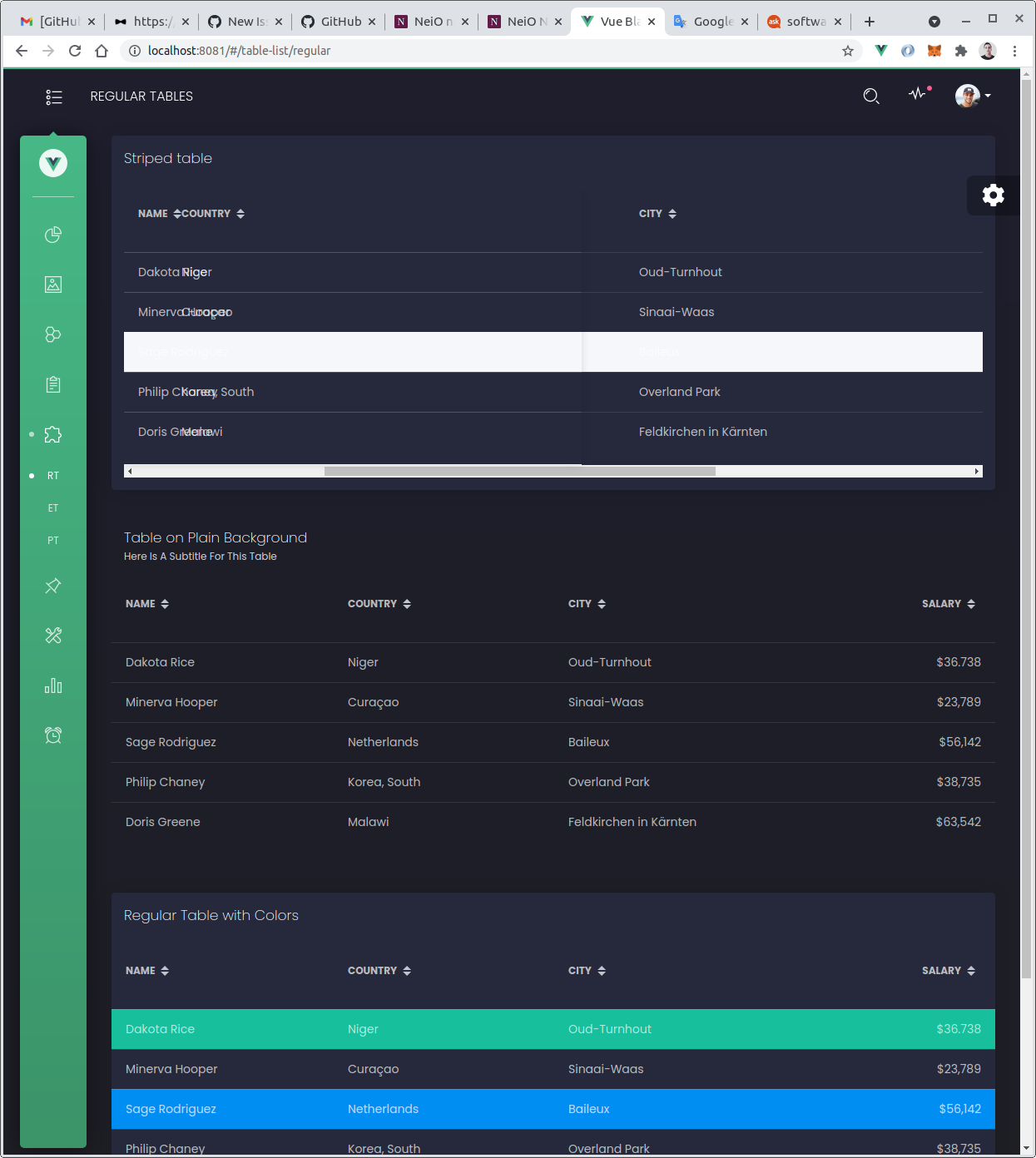This screenshot has width=1036, height=1158.
Task: Open the settings gear configurator panel
Action: tap(993, 195)
